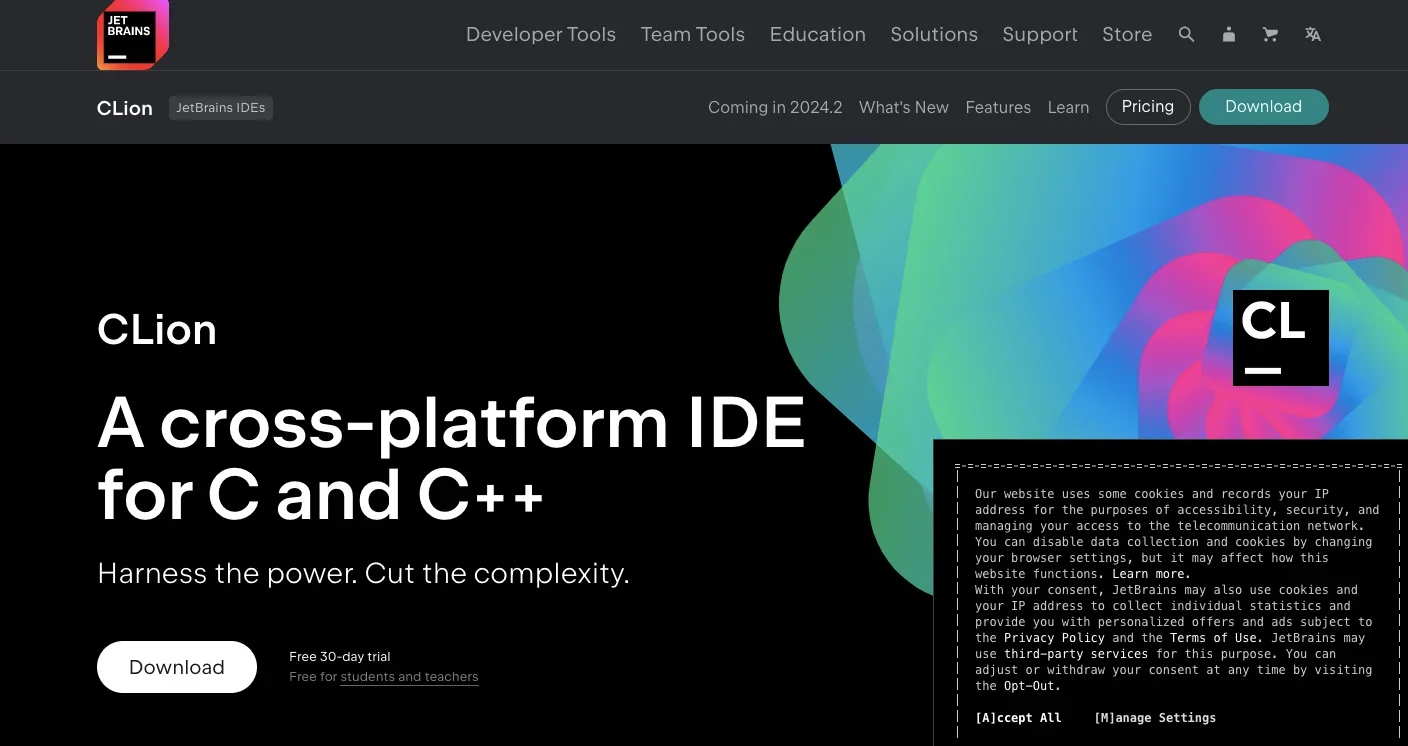The width and height of the screenshot is (1408, 746).
Task: Go to the Store
Action: click(1126, 34)
